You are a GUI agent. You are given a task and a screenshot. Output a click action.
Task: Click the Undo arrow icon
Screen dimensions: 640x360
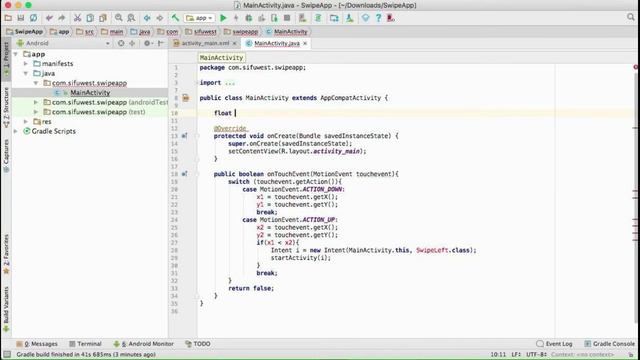pos(49,18)
